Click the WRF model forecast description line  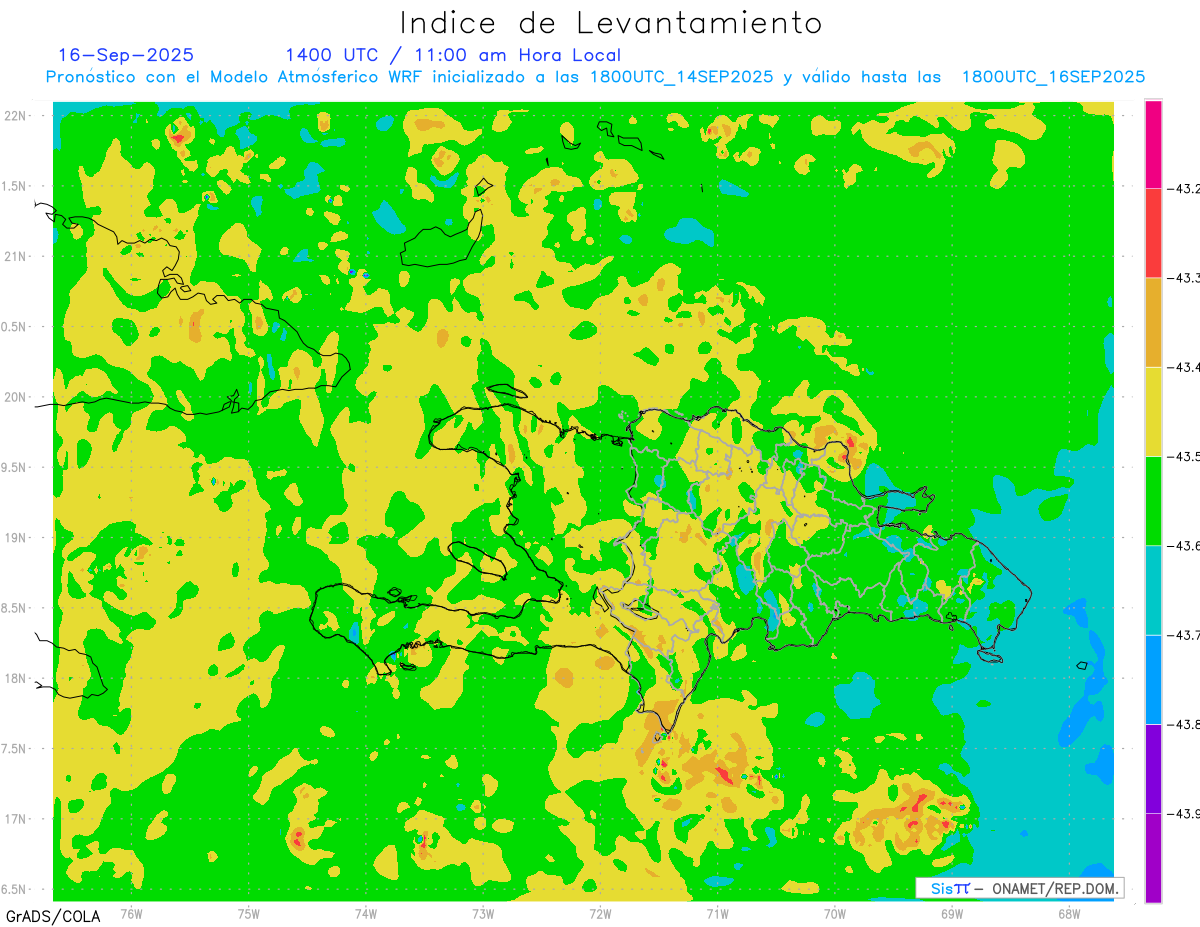pos(595,77)
